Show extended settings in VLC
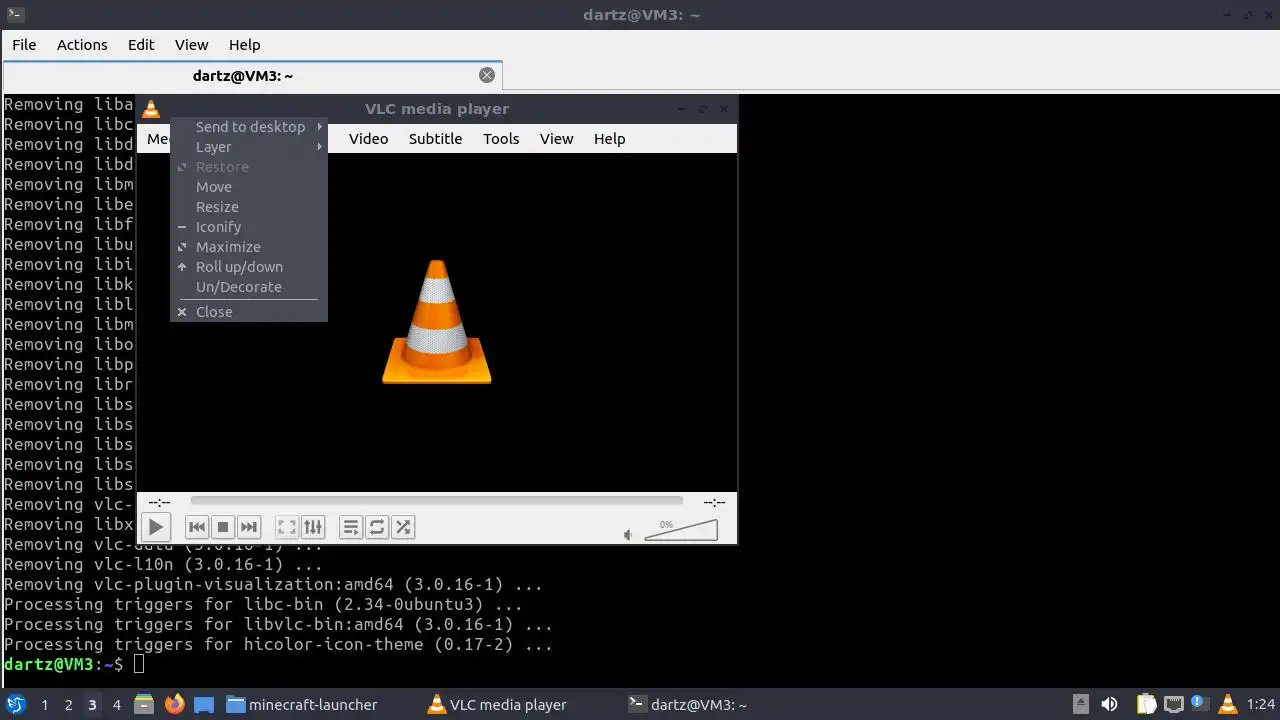The height and width of the screenshot is (720, 1280). tap(313, 527)
